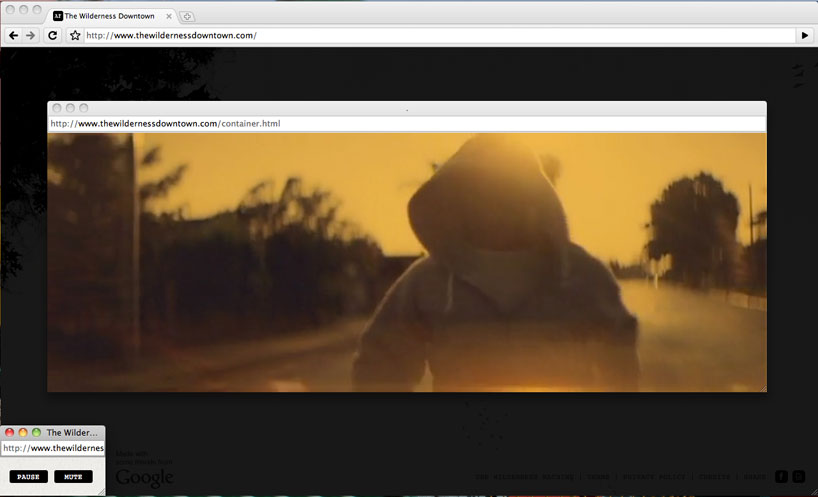Image resolution: width=818 pixels, height=497 pixels.
Task: Close The Wilderness Downtown tab
Action: 167,16
